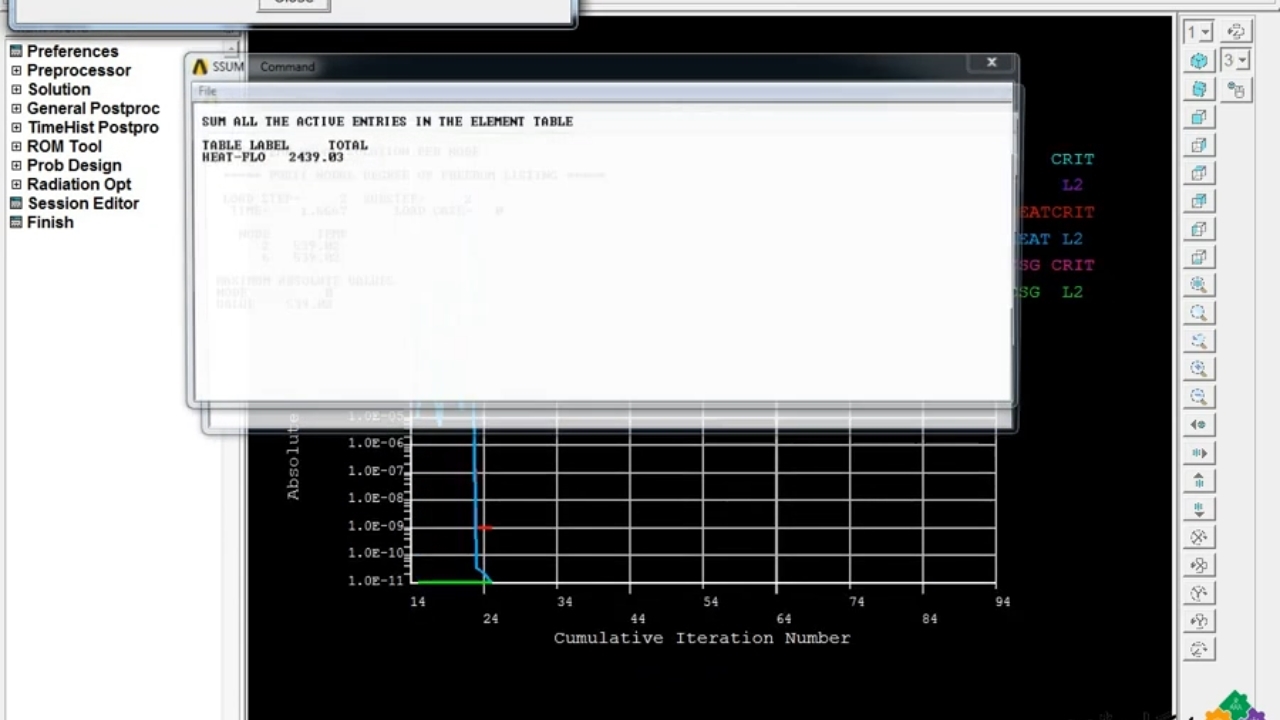
Task: Select the isometric view icon
Action: 1199,62
